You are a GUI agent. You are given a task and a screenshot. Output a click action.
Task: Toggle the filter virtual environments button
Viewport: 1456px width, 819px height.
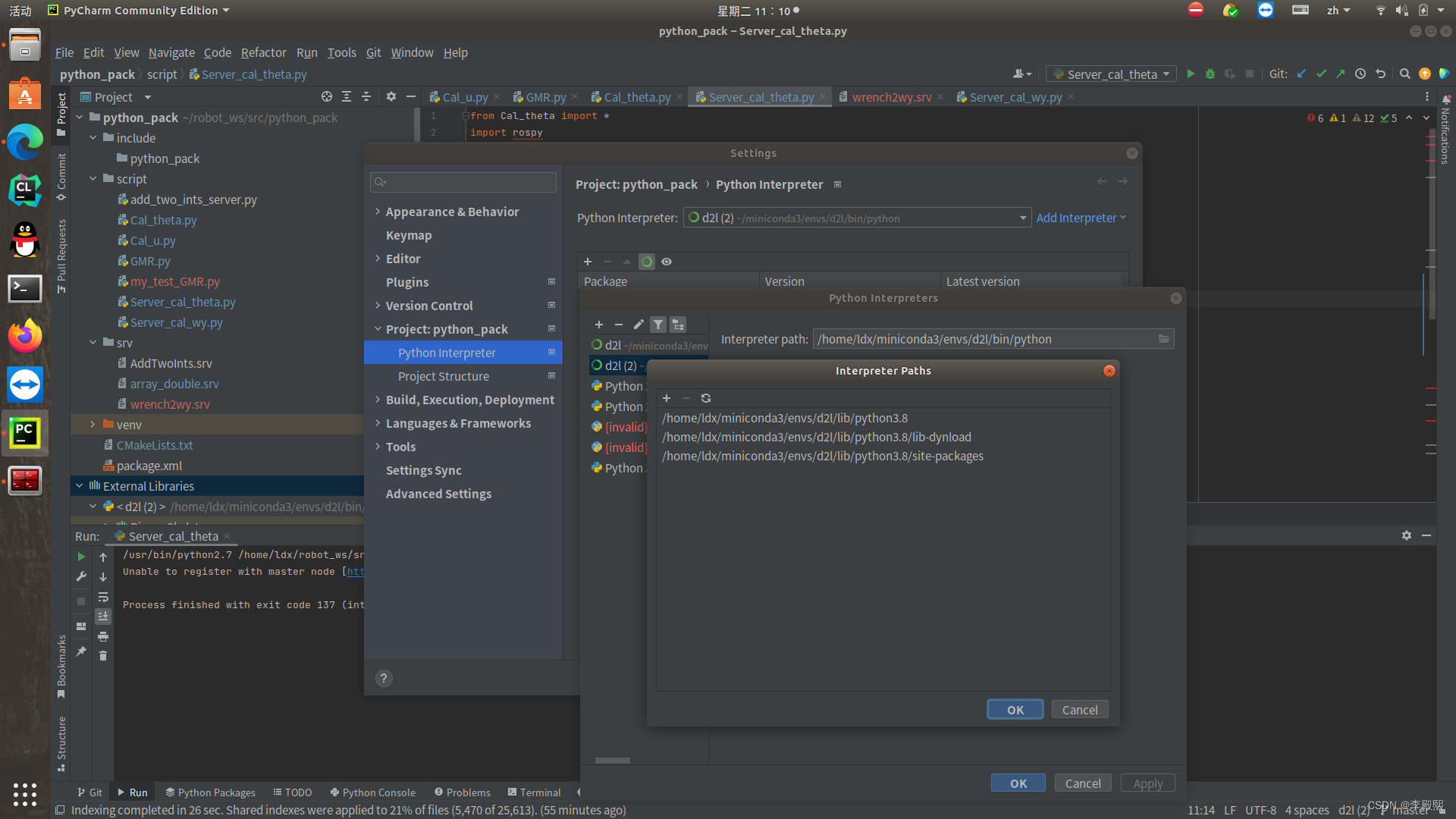[x=658, y=325]
